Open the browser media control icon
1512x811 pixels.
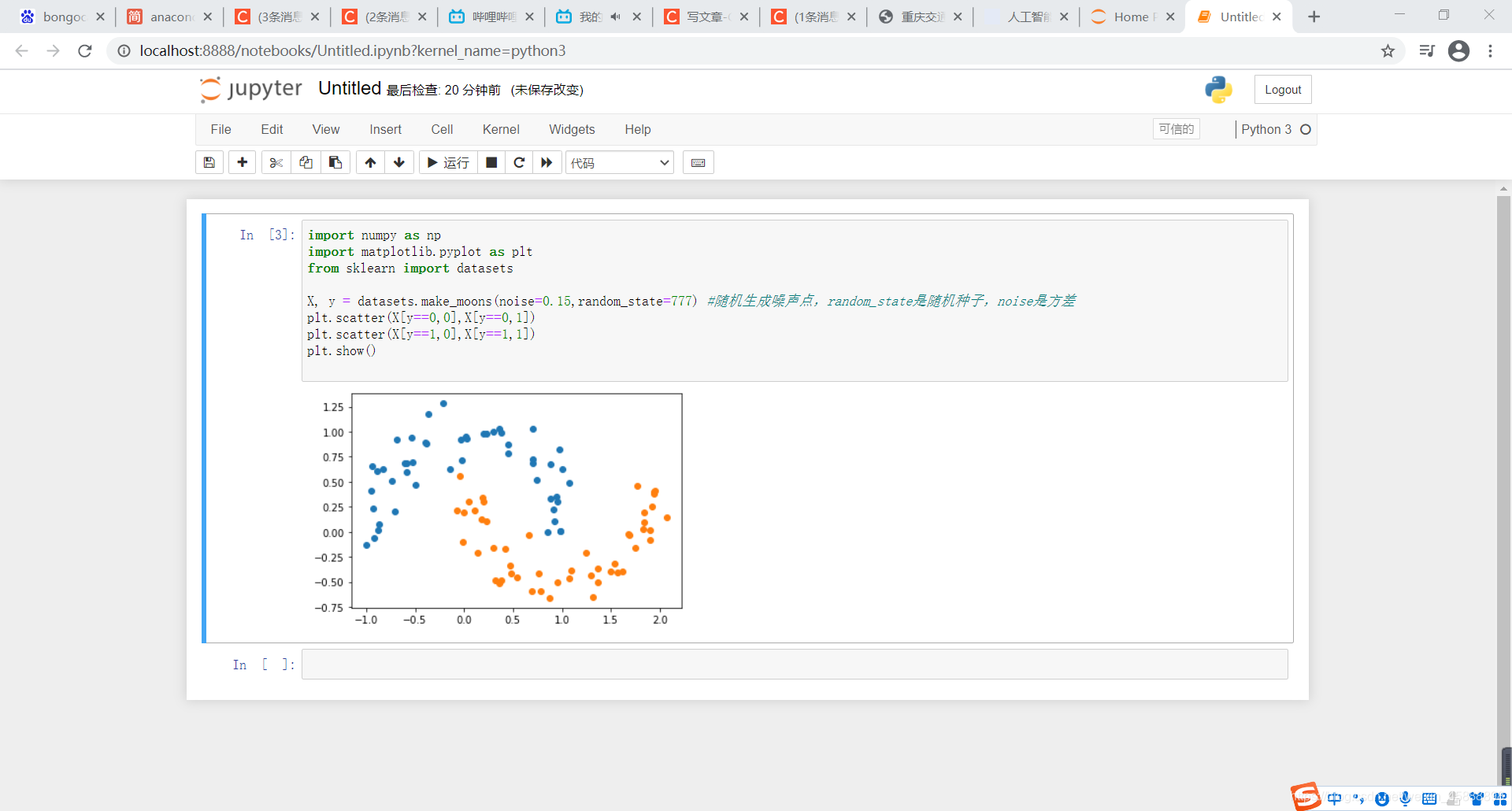pos(1426,50)
